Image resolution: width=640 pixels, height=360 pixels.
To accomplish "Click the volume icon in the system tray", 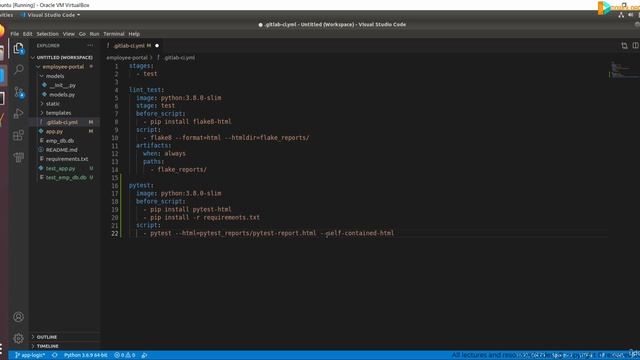I will (x=631, y=15).
